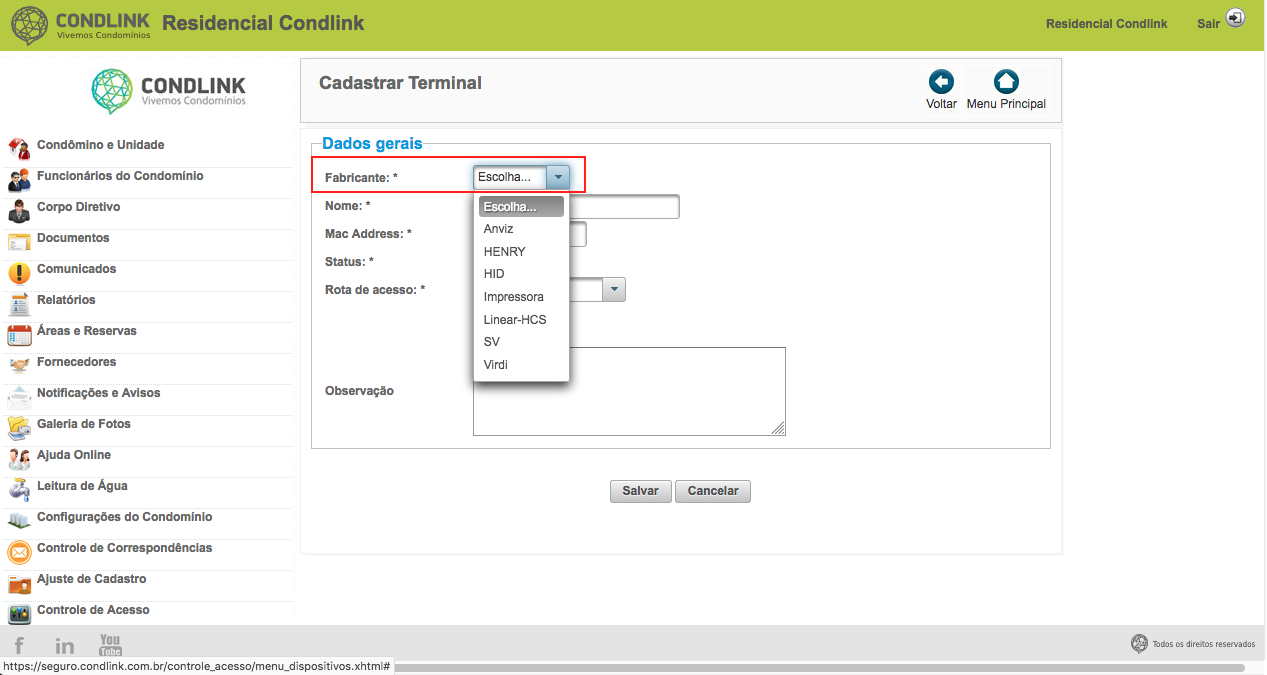Open Condômino e Unidade menu link
The image size is (1267, 675).
(x=100, y=145)
